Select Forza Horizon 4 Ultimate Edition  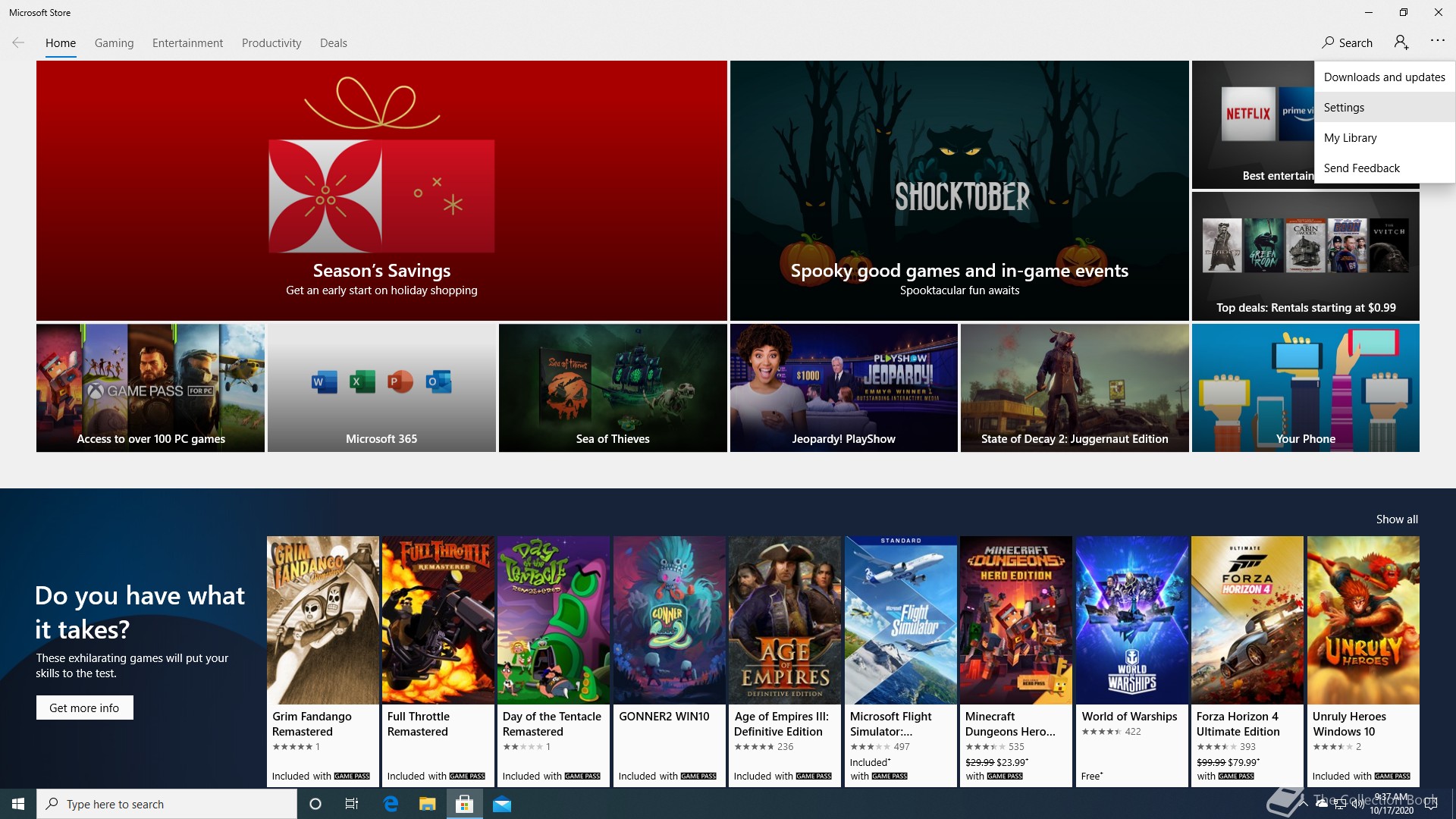click(x=1247, y=661)
